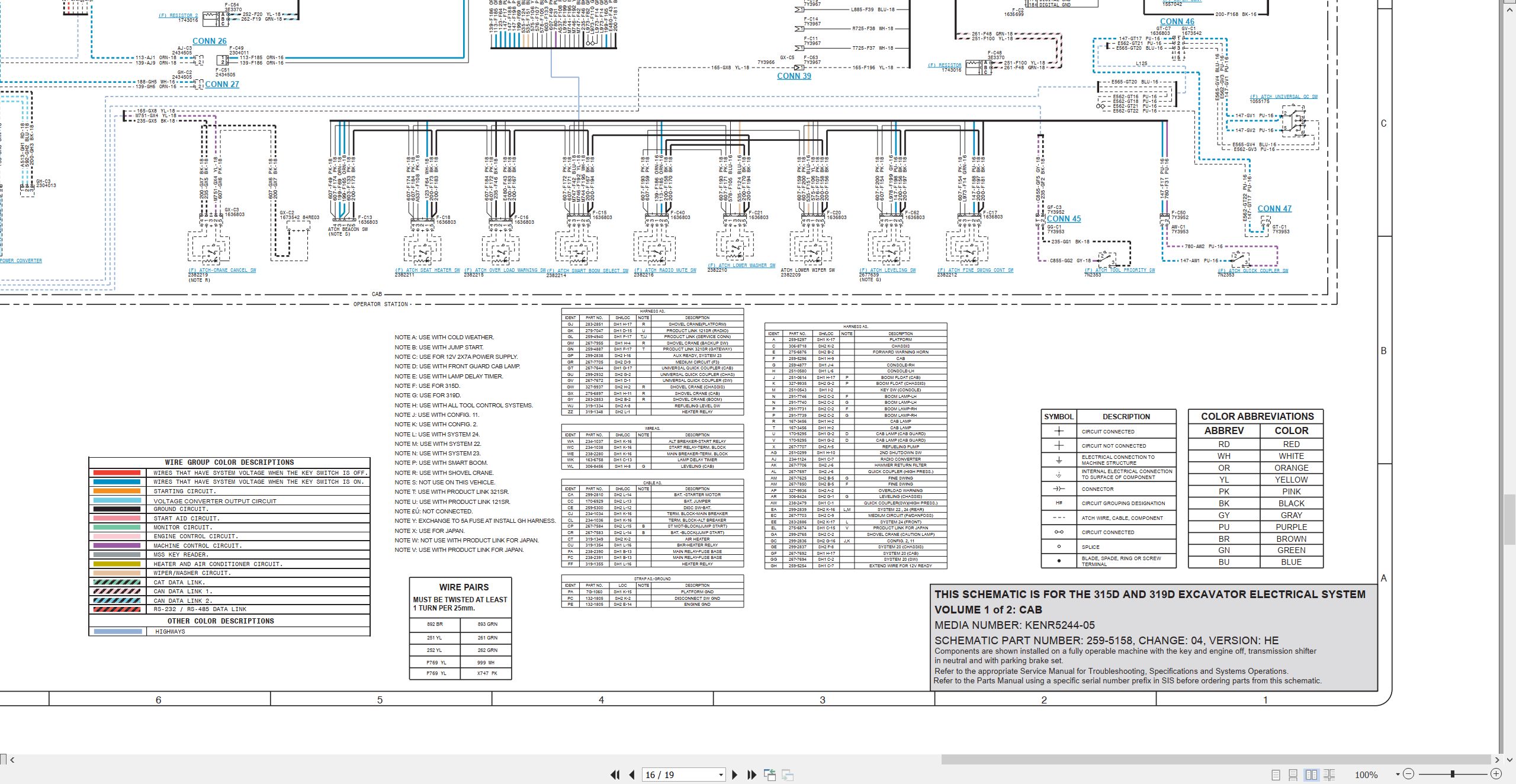Jump to the last page
Screen dimensions: 1516x784
point(752,775)
